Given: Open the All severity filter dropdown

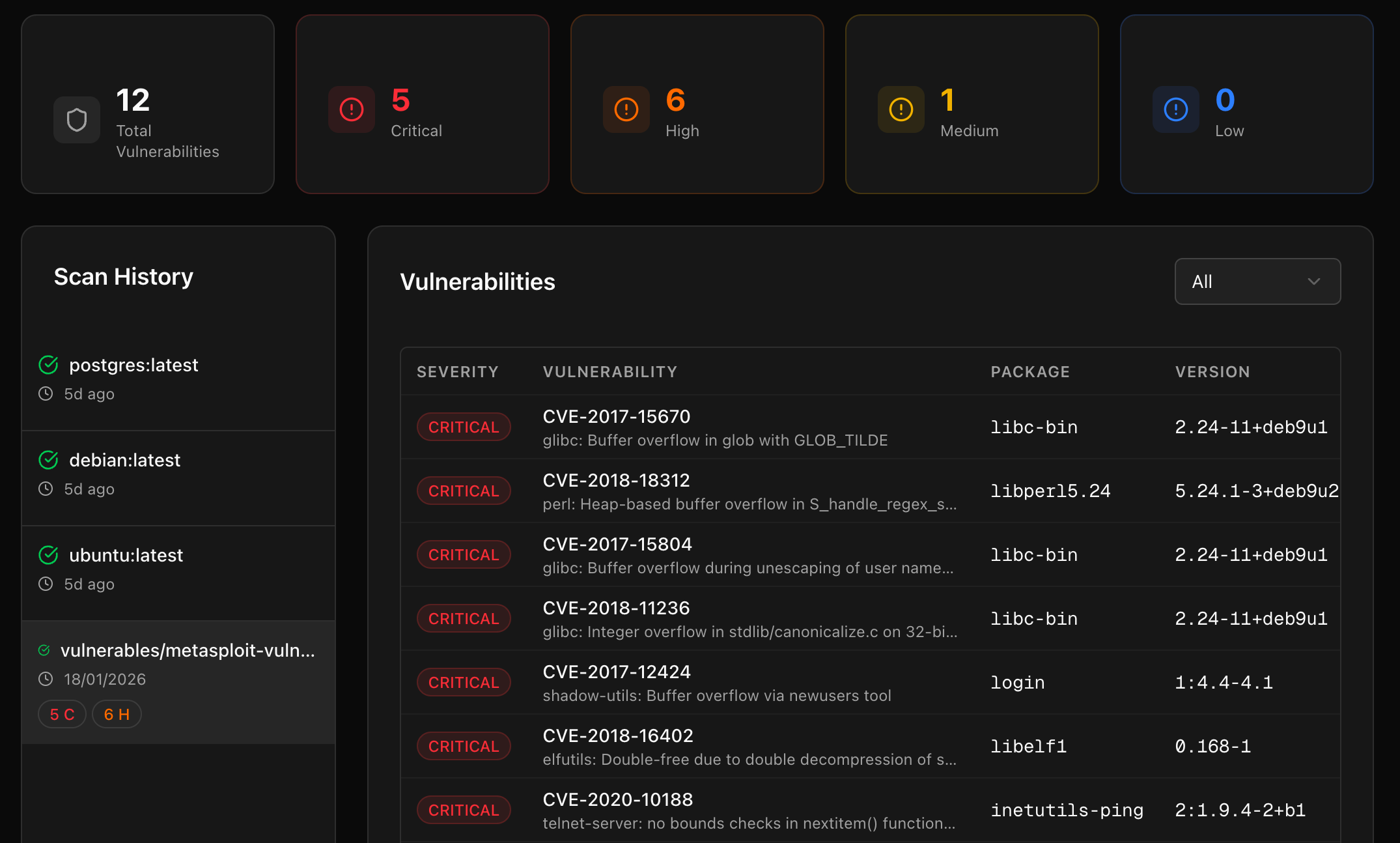Looking at the screenshot, I should pyautogui.click(x=1257, y=281).
